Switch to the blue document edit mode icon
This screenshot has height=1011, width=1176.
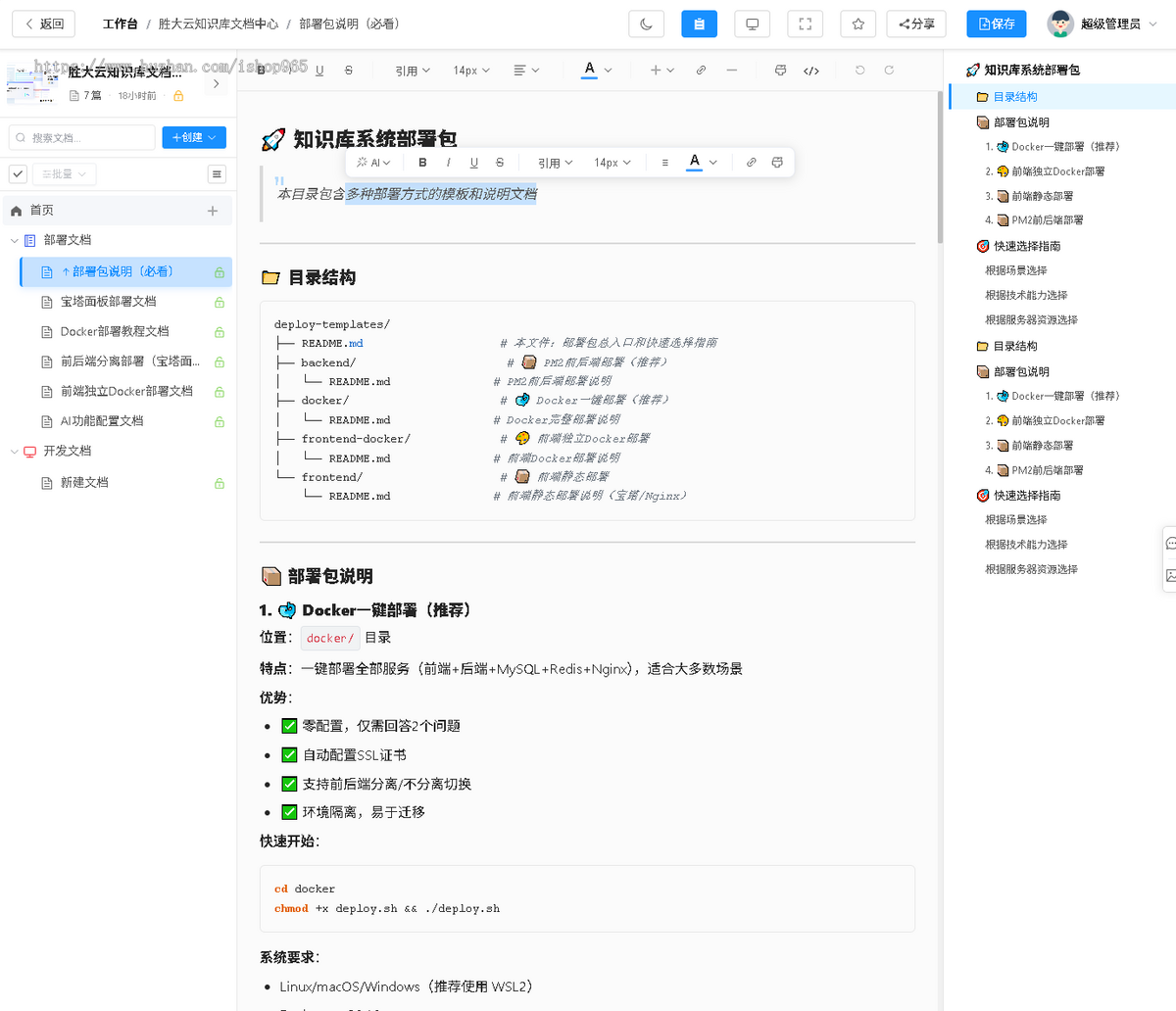tap(699, 24)
